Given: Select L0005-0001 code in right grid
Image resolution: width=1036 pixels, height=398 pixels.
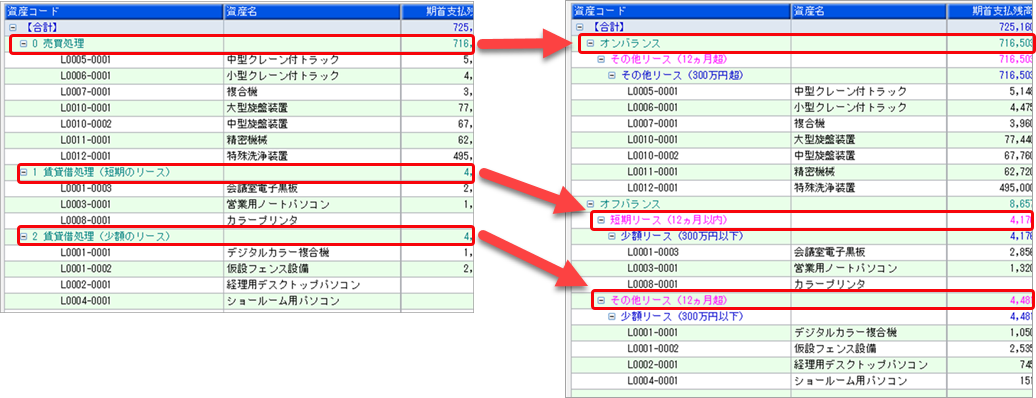Looking at the screenshot, I should click(x=652, y=91).
